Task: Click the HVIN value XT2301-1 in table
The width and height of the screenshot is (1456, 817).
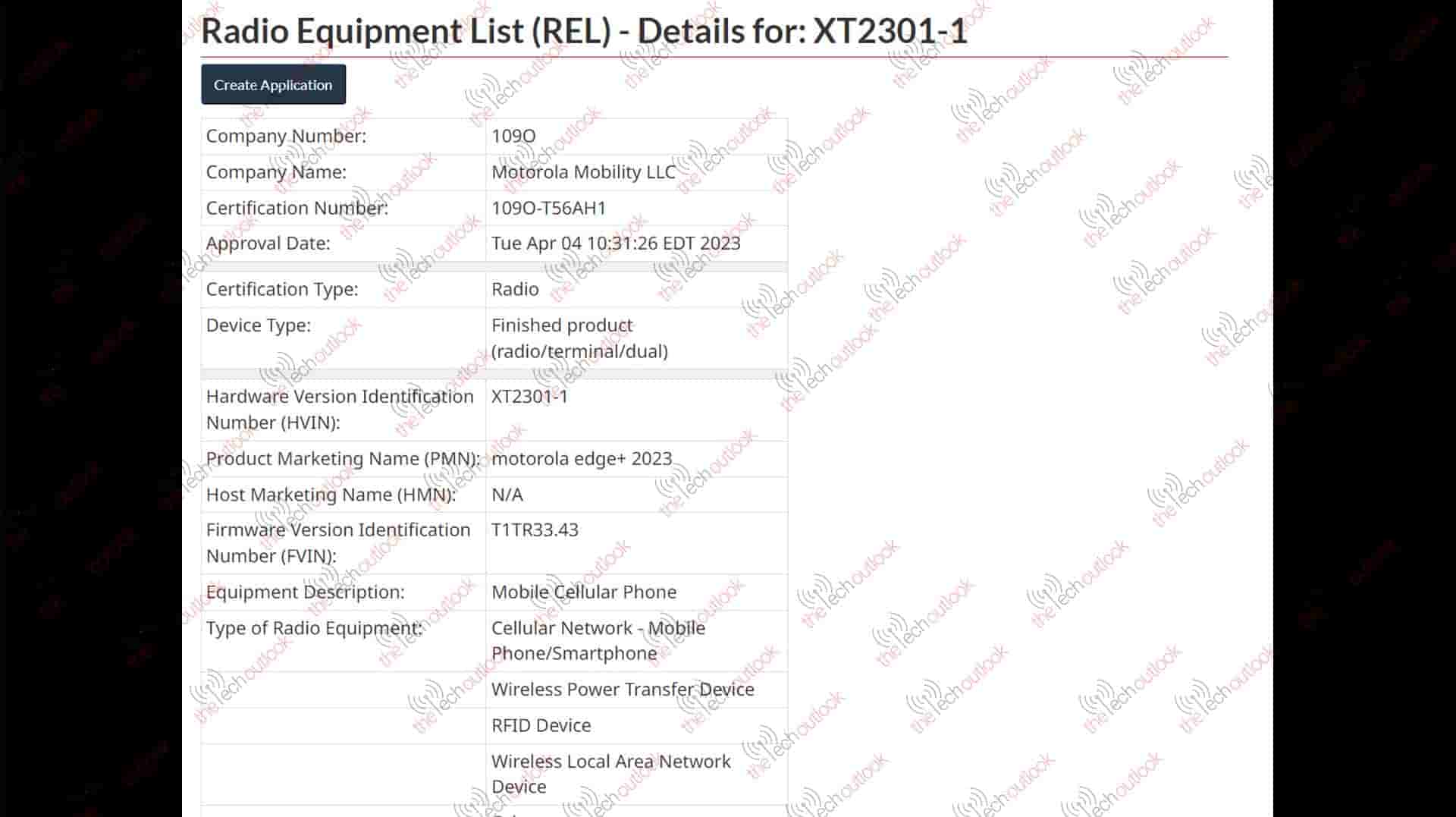Action: [x=529, y=397]
